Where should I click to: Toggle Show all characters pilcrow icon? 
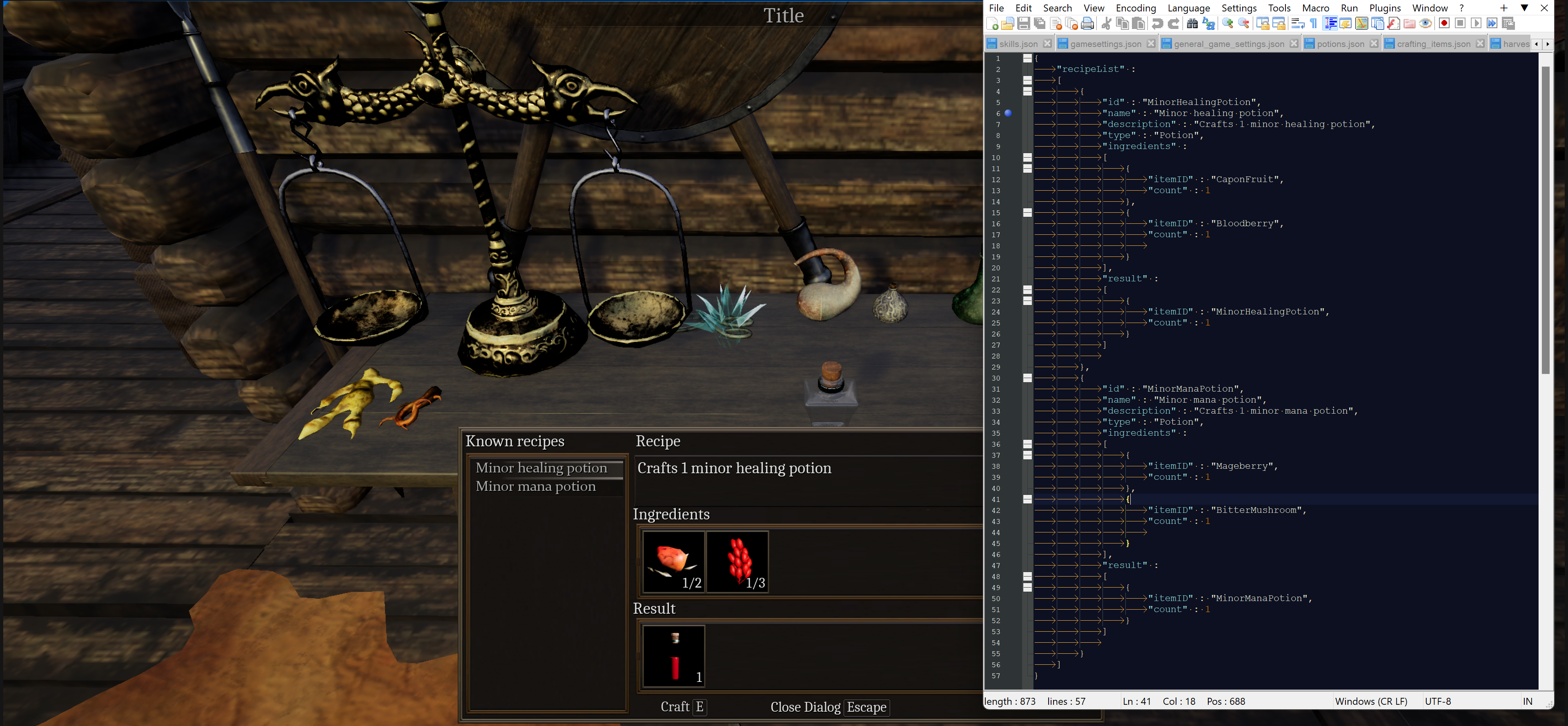[1314, 24]
